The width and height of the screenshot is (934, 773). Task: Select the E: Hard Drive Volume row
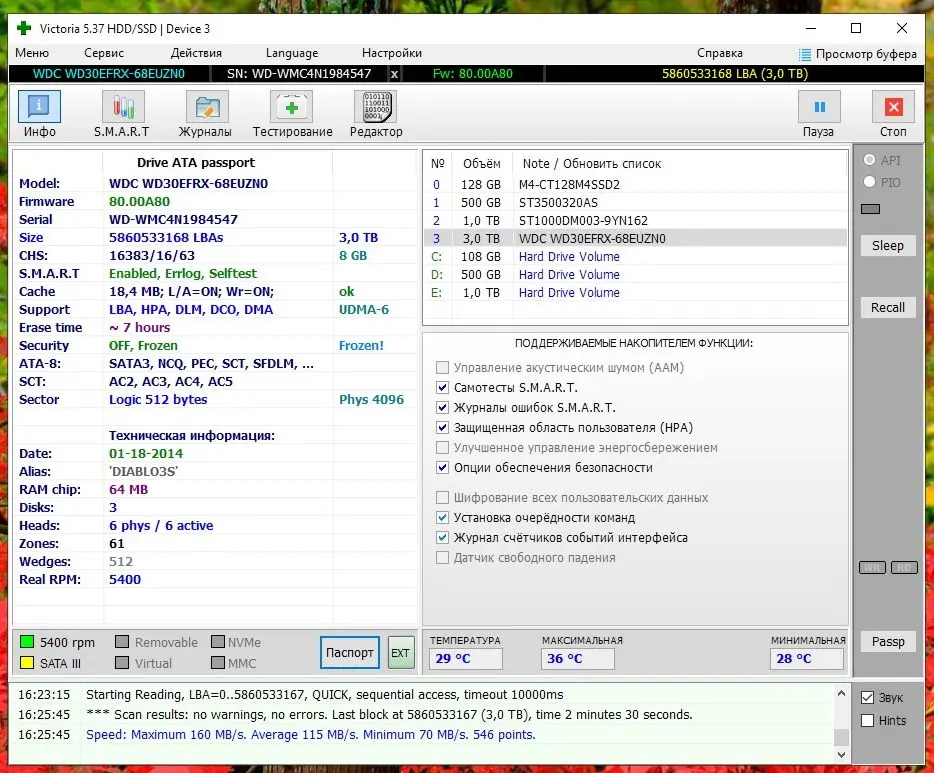coord(635,292)
